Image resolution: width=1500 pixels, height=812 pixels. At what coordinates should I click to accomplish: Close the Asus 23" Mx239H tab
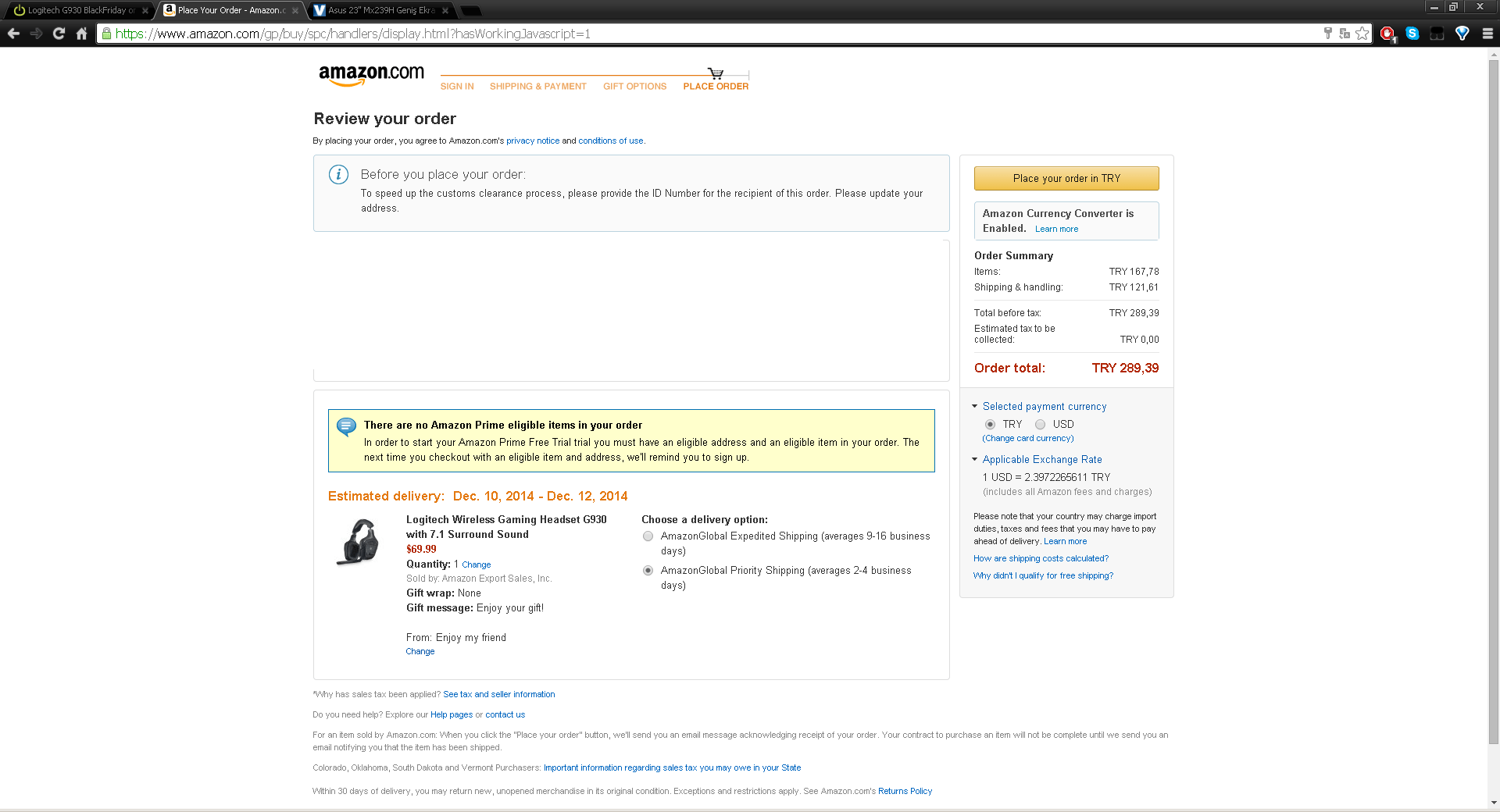445,11
